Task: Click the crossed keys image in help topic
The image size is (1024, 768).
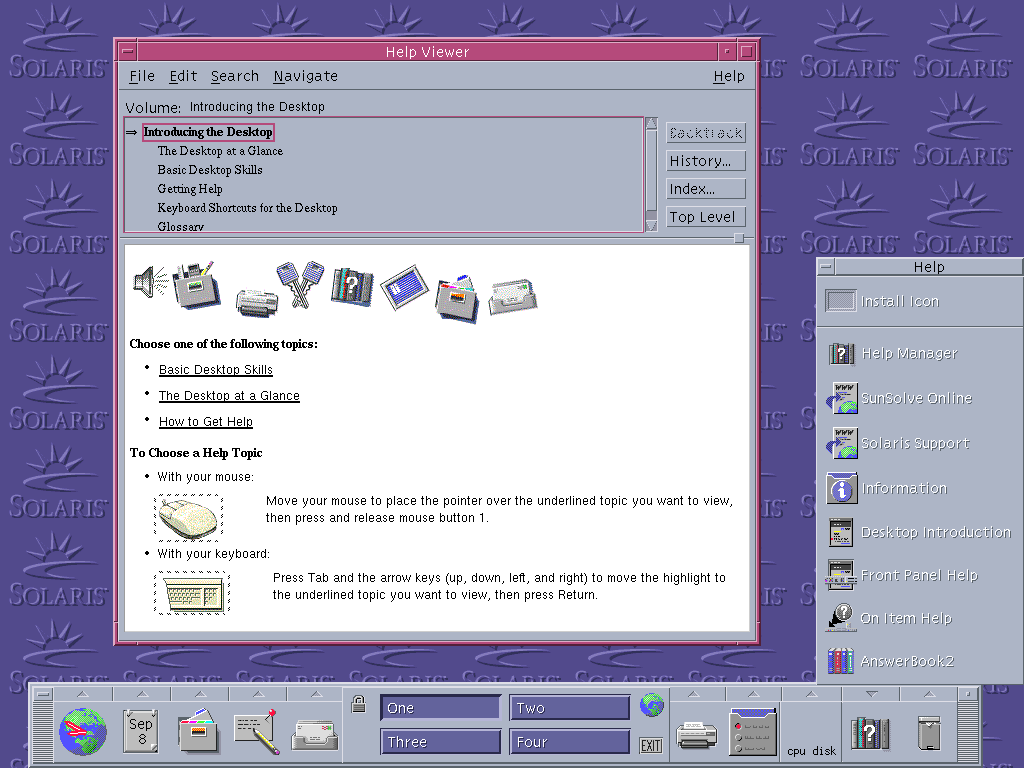Action: coord(300,284)
